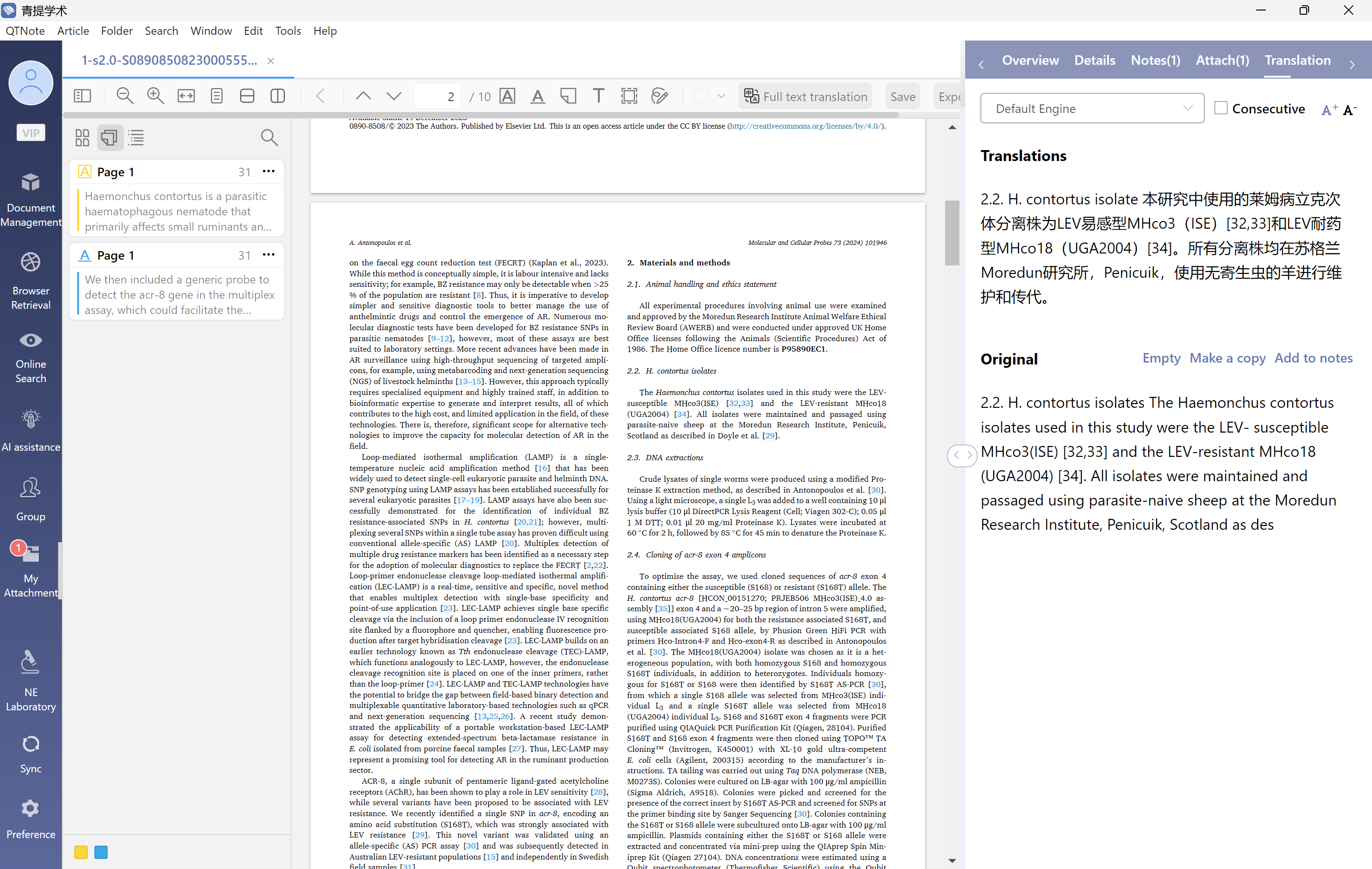The height and width of the screenshot is (869, 1372).
Task: Show annotations list view
Action: pyautogui.click(x=110, y=137)
